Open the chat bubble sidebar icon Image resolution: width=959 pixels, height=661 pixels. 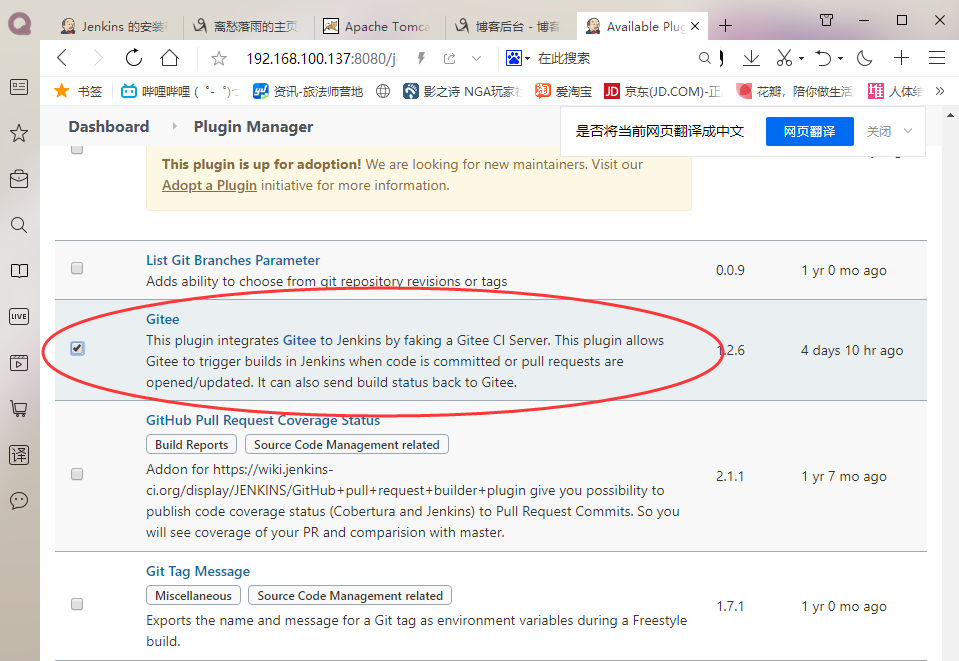pyautogui.click(x=19, y=501)
